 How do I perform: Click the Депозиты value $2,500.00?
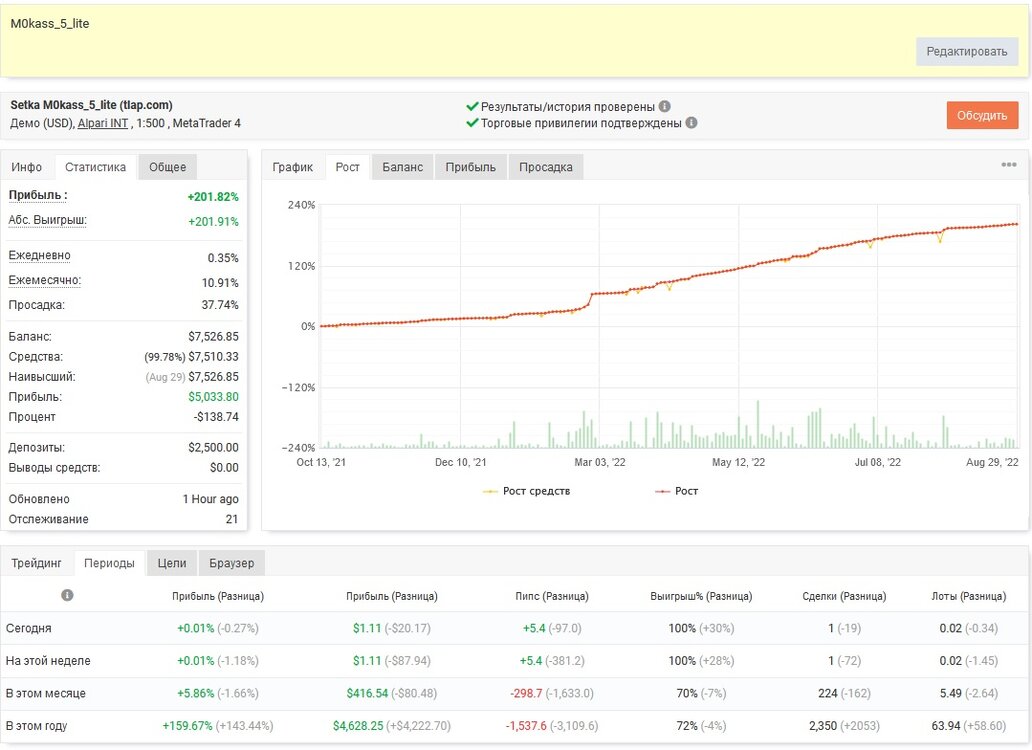(213, 447)
